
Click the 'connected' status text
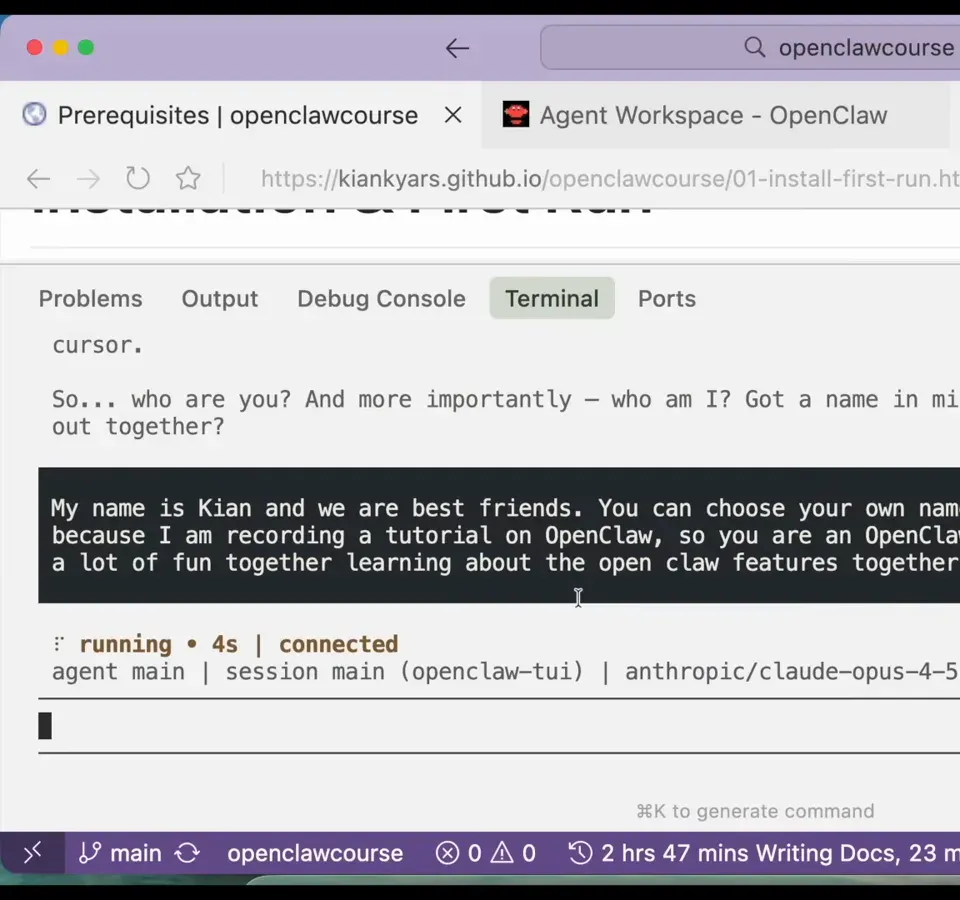339,644
